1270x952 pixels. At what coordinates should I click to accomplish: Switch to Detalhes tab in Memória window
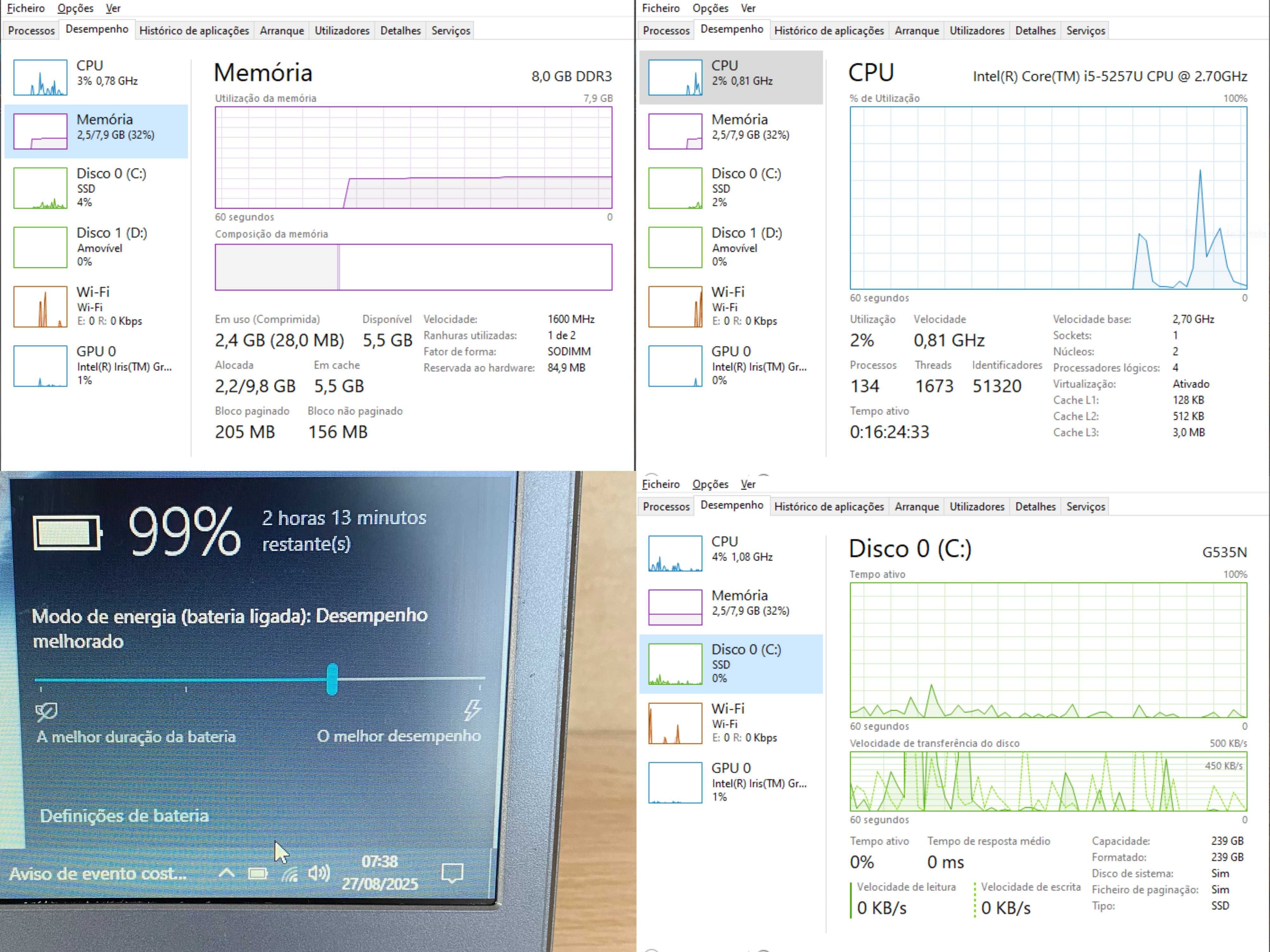coord(401,30)
